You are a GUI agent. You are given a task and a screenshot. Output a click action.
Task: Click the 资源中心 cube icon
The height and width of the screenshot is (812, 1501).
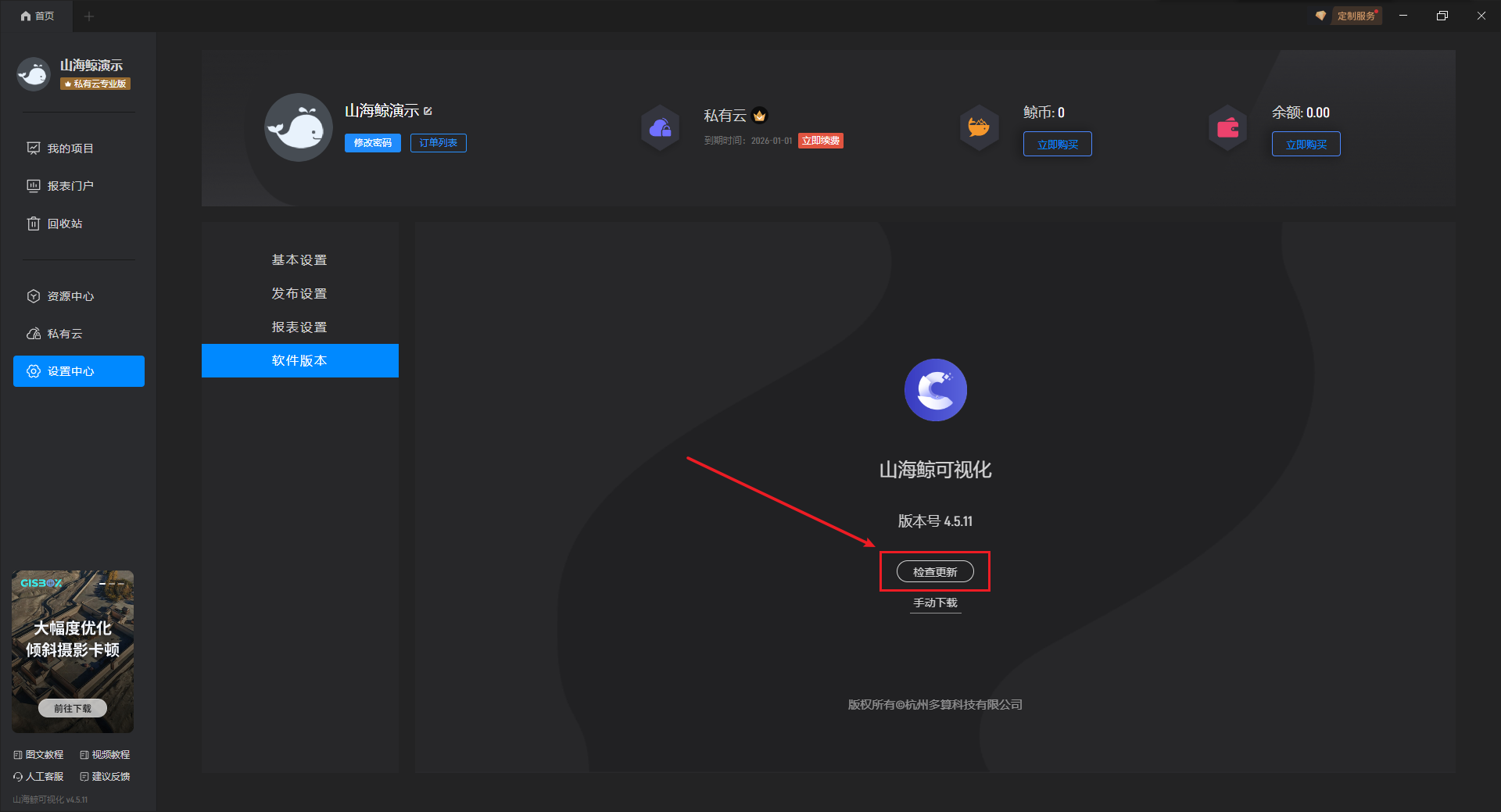click(x=34, y=296)
